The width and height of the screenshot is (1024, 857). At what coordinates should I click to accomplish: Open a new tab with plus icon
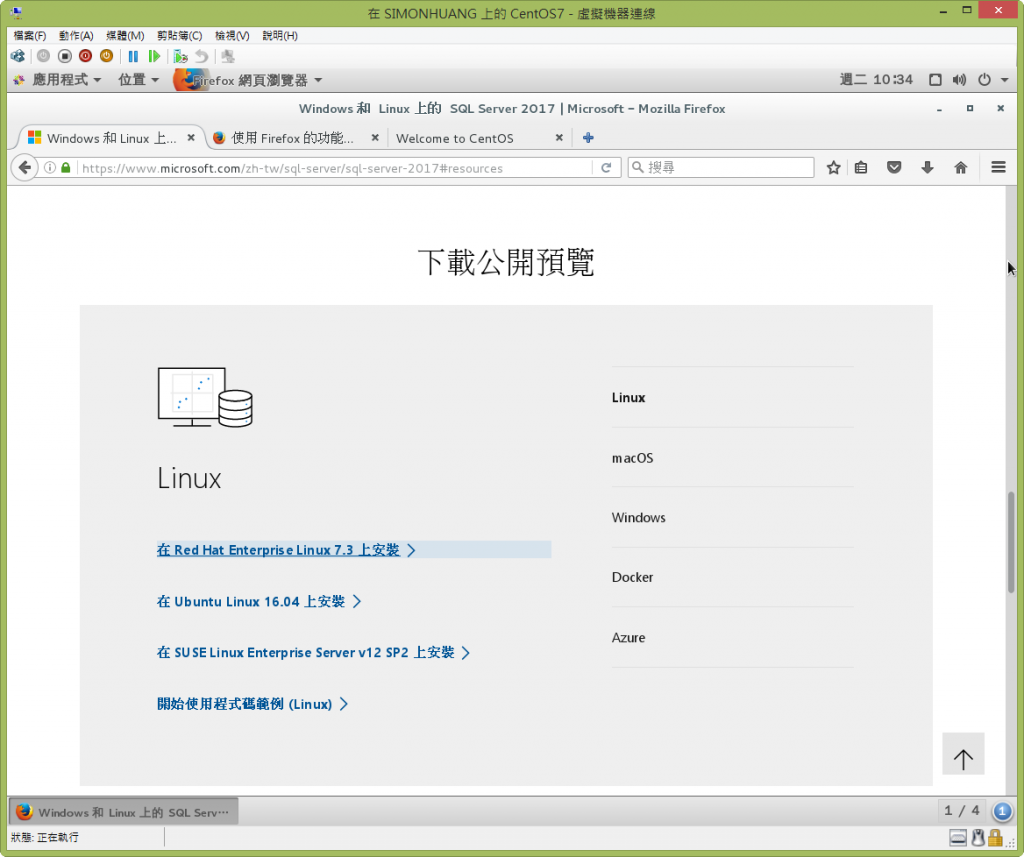(x=588, y=138)
